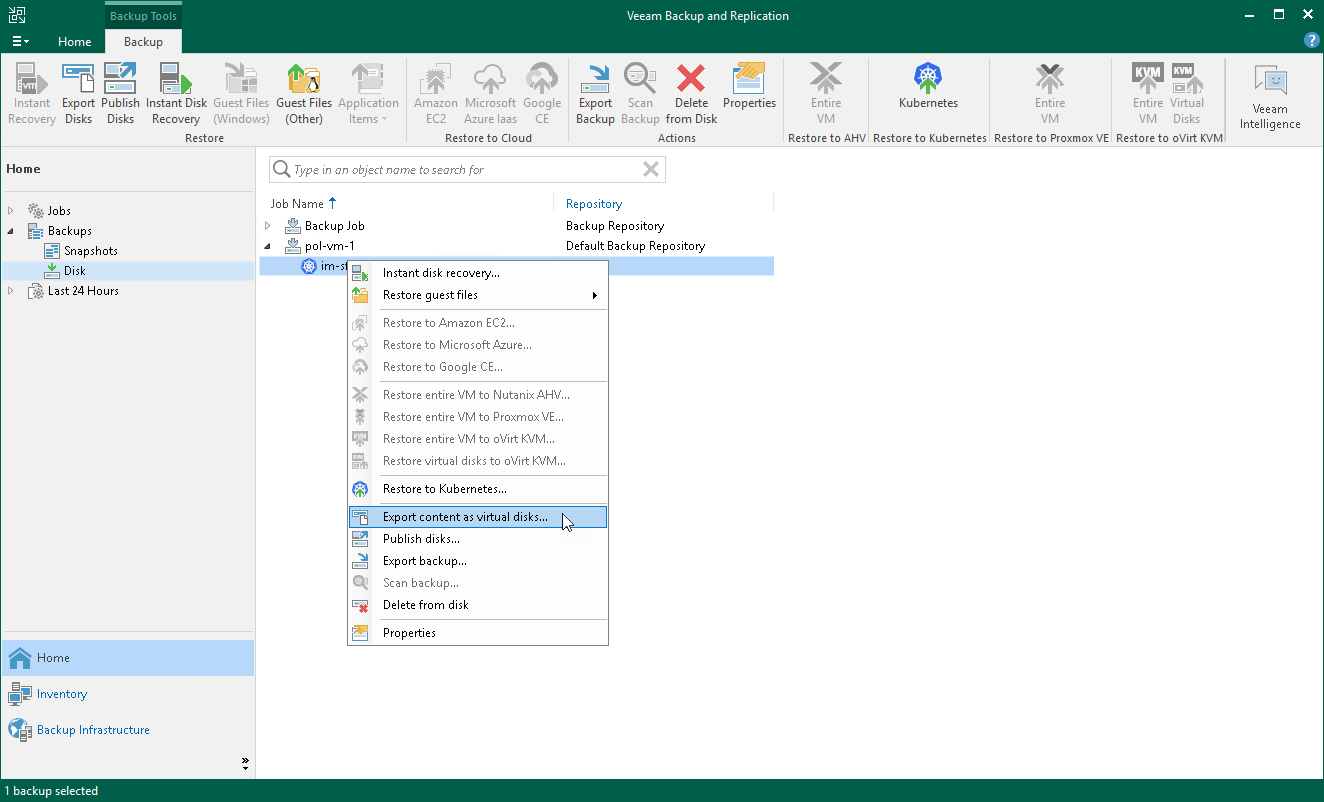The height and width of the screenshot is (802, 1324).
Task: Expand navigation pane options chevron
Action: (x=245, y=763)
